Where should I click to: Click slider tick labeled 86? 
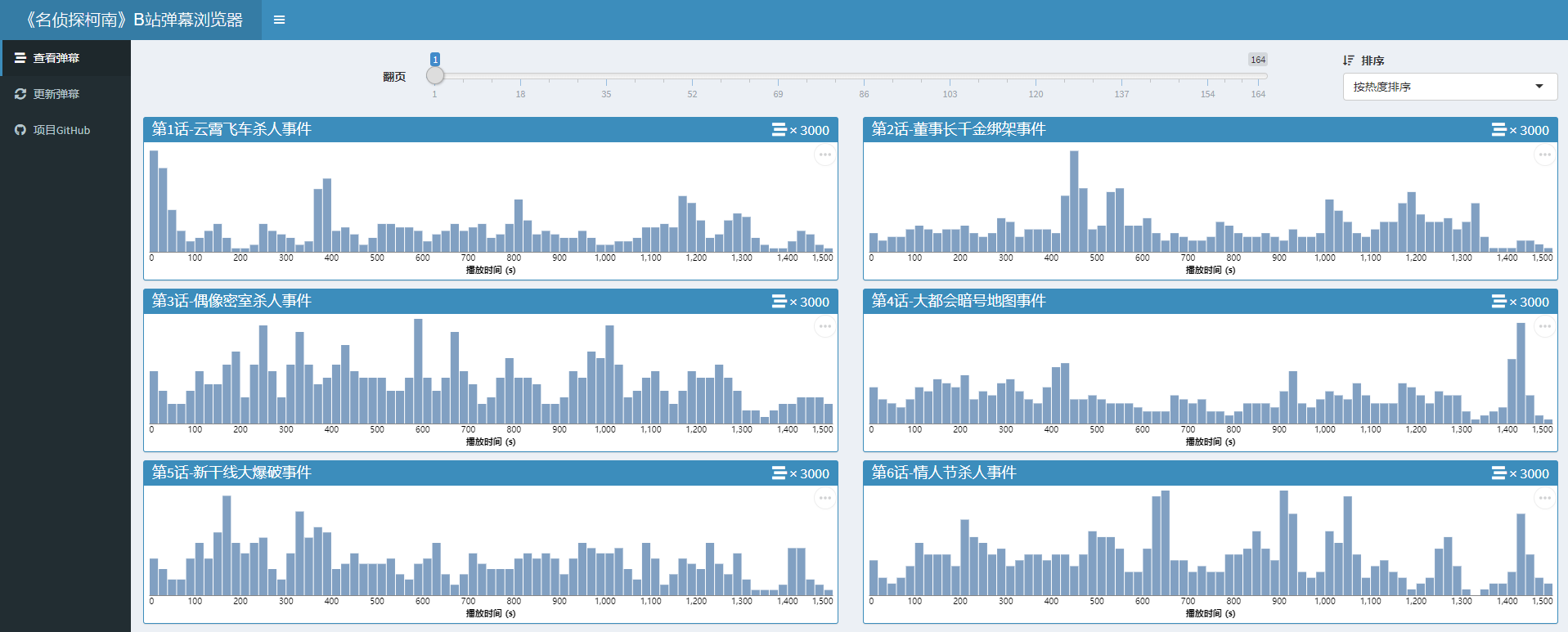(864, 94)
